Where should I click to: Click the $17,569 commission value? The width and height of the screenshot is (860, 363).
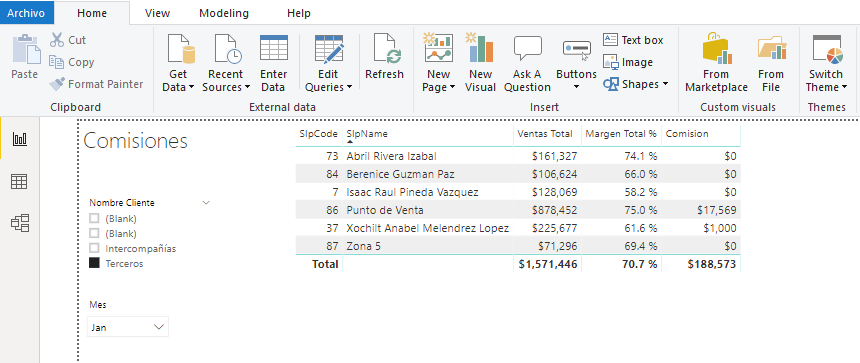point(717,210)
